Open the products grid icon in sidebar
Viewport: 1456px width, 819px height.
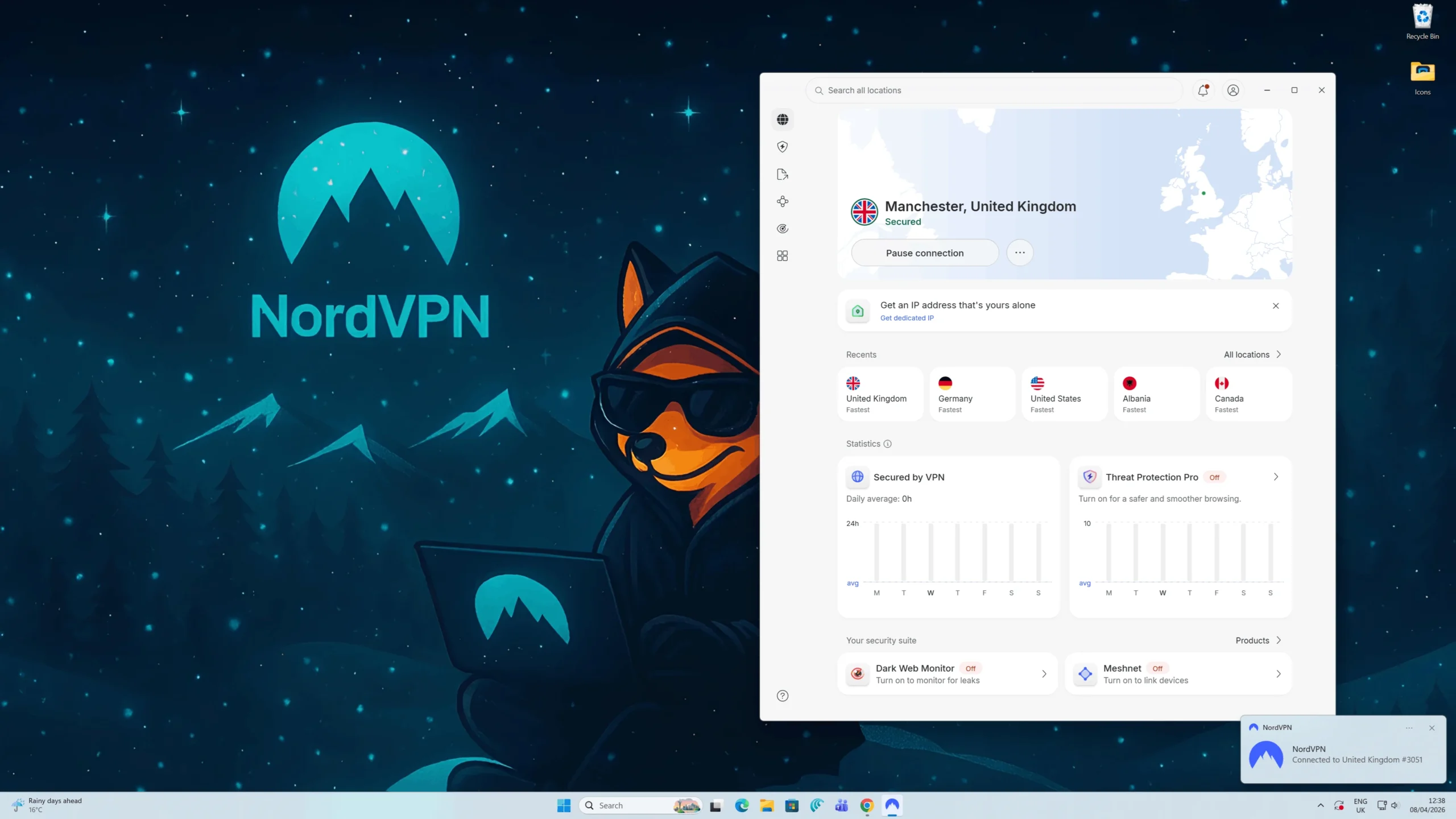783,256
